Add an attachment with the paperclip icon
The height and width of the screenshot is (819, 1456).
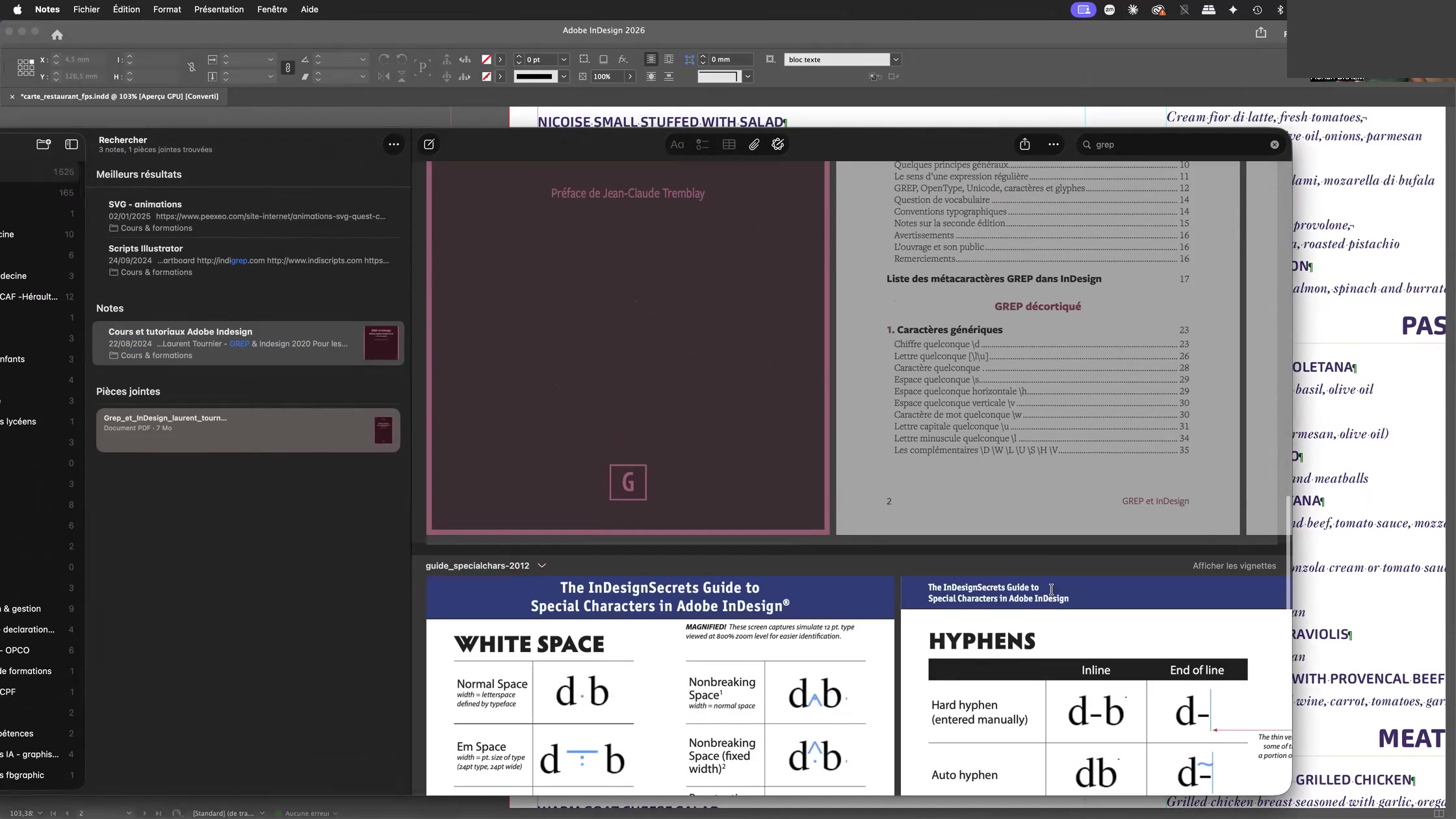[x=754, y=145]
